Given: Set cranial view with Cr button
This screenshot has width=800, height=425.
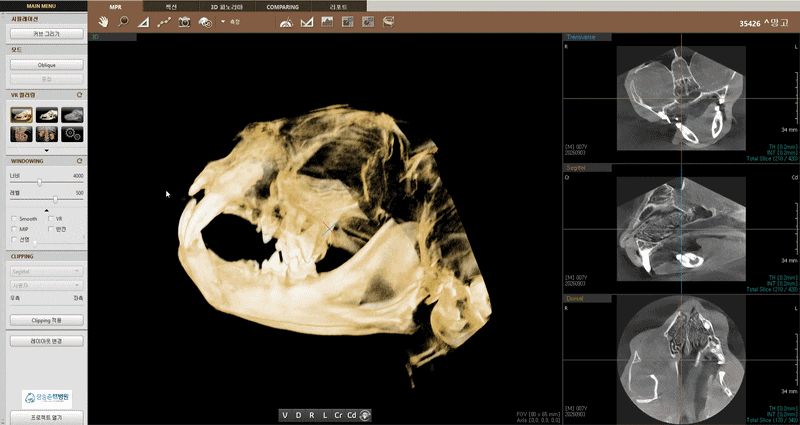Looking at the screenshot, I should [338, 415].
